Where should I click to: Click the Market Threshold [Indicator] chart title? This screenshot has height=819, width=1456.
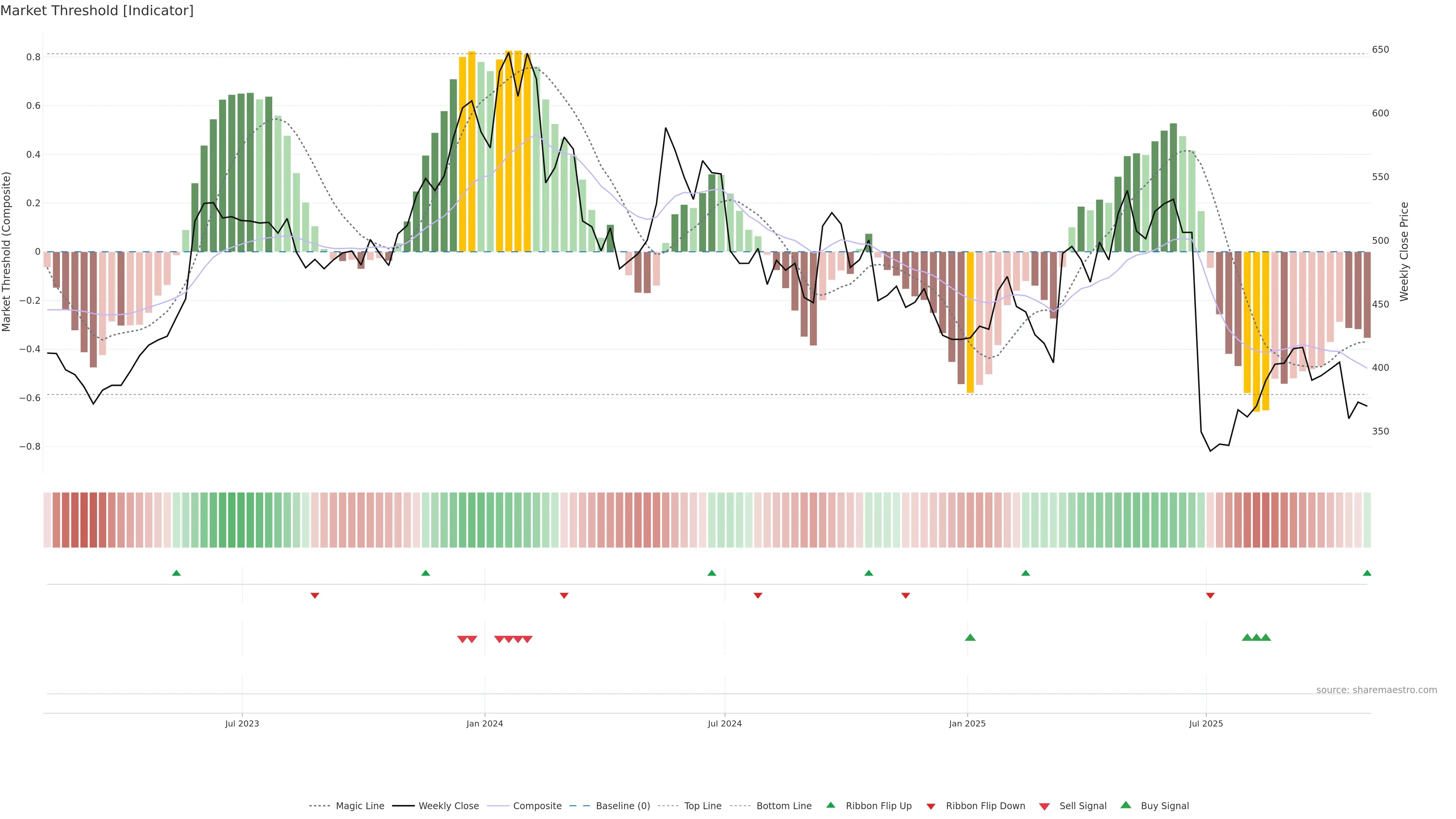coord(97,11)
